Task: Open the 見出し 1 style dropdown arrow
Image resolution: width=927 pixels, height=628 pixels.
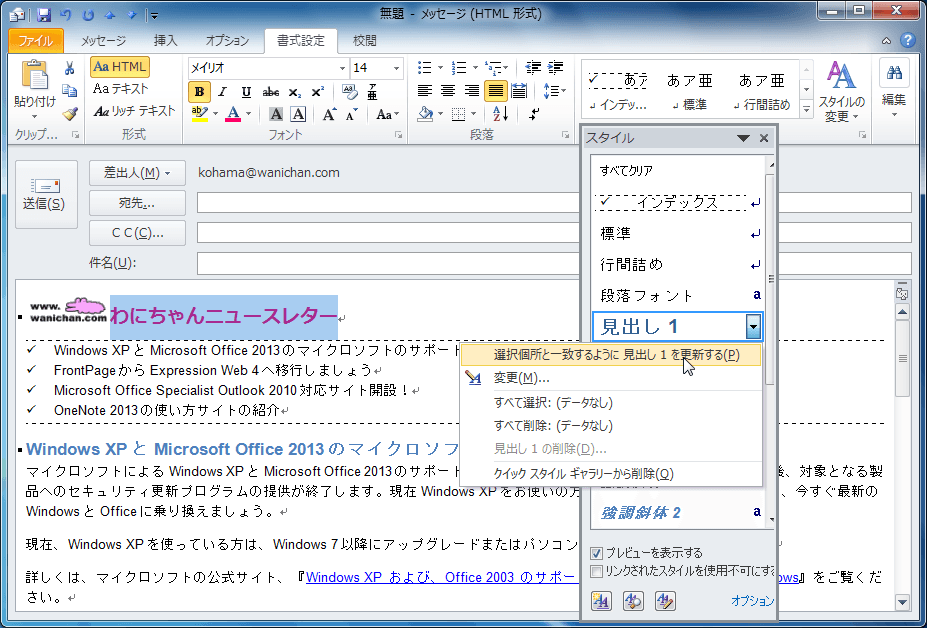Action: [x=753, y=326]
